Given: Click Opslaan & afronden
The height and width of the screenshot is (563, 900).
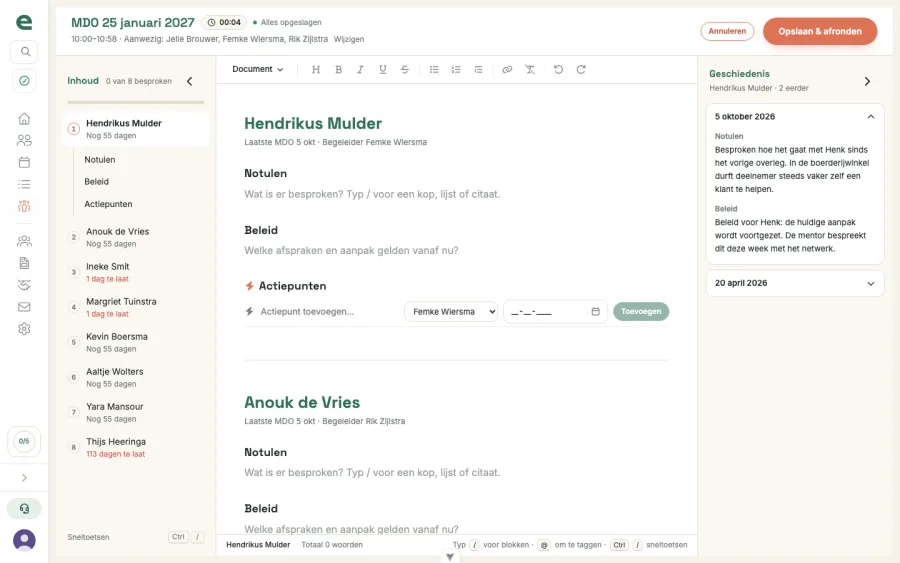Looking at the screenshot, I should (x=820, y=31).
